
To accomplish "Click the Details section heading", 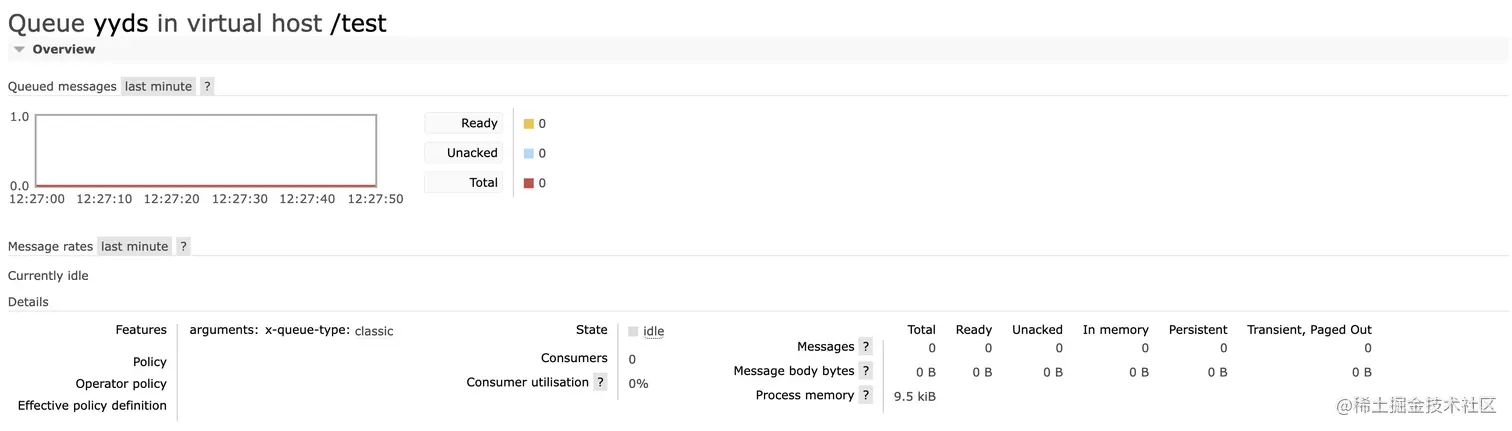I will point(28,302).
